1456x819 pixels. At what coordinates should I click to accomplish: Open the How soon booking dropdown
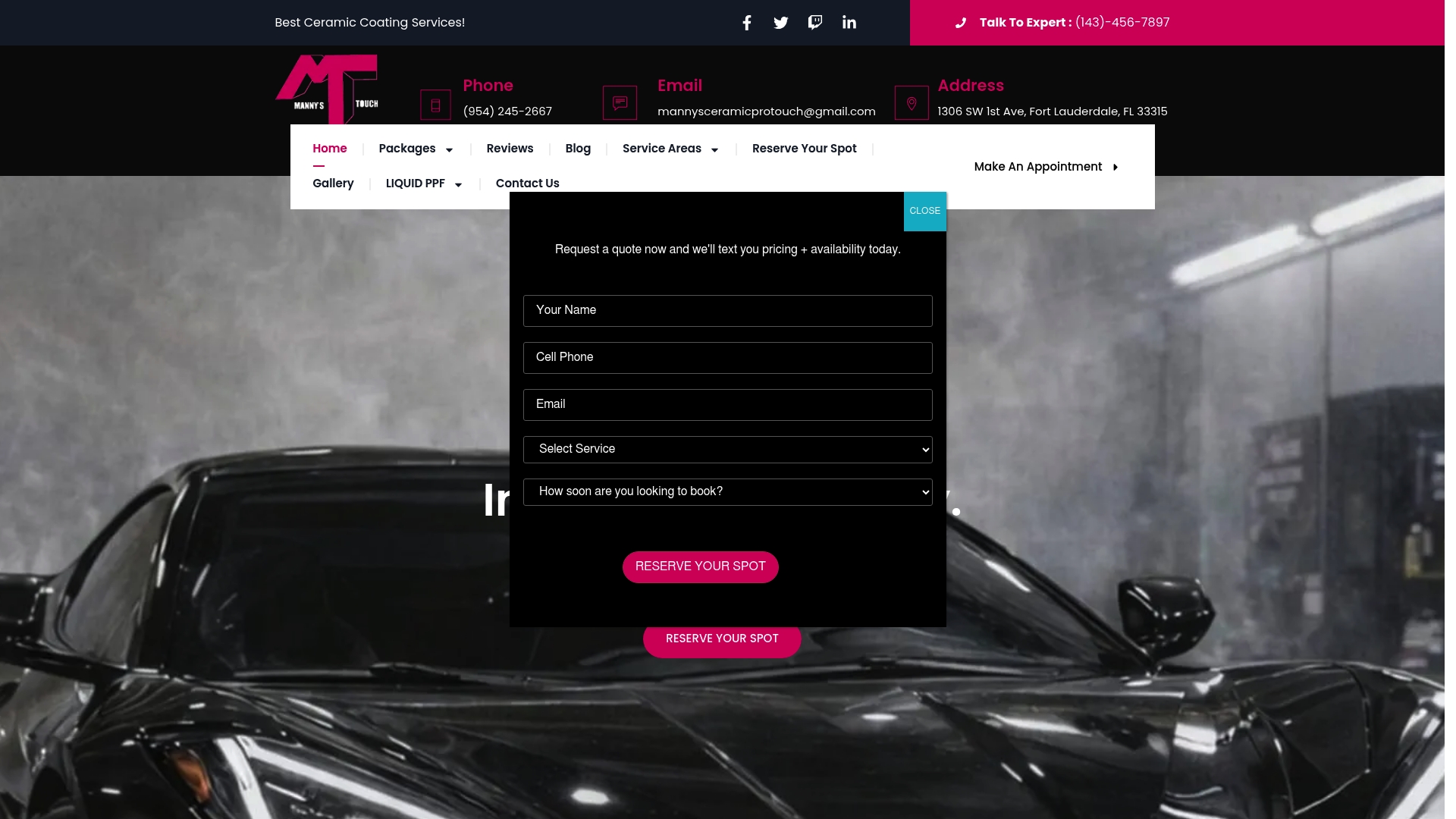[x=728, y=492]
